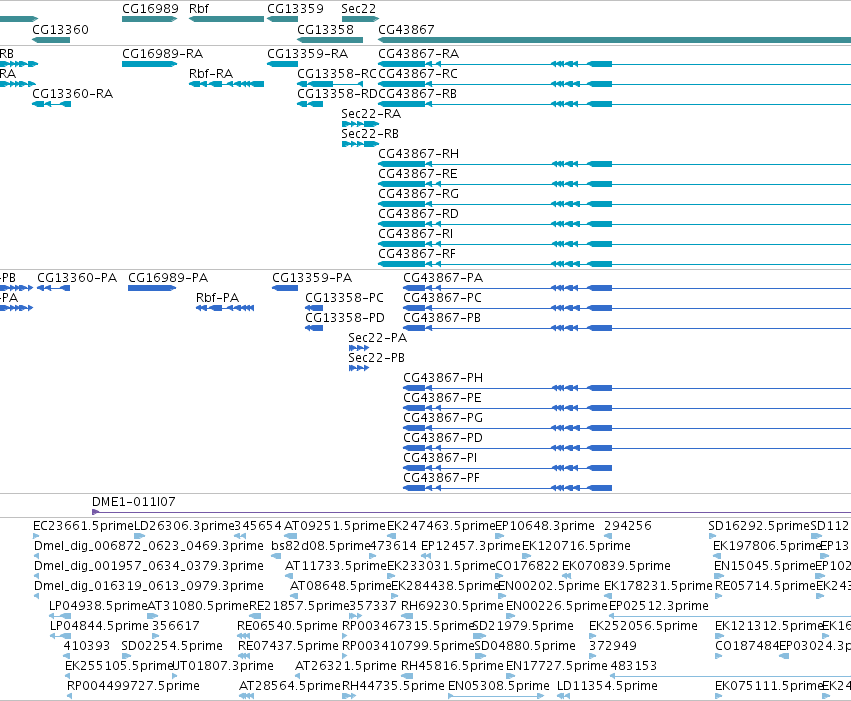
Task: Select the CG13359 gene label
Action: tap(295, 9)
